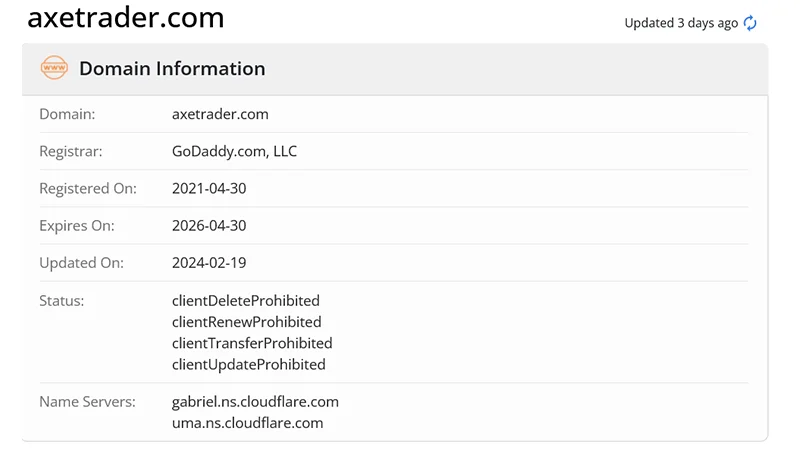The width and height of the screenshot is (800, 450).
Task: Click the updated date 2024-02-19
Action: tap(209, 263)
